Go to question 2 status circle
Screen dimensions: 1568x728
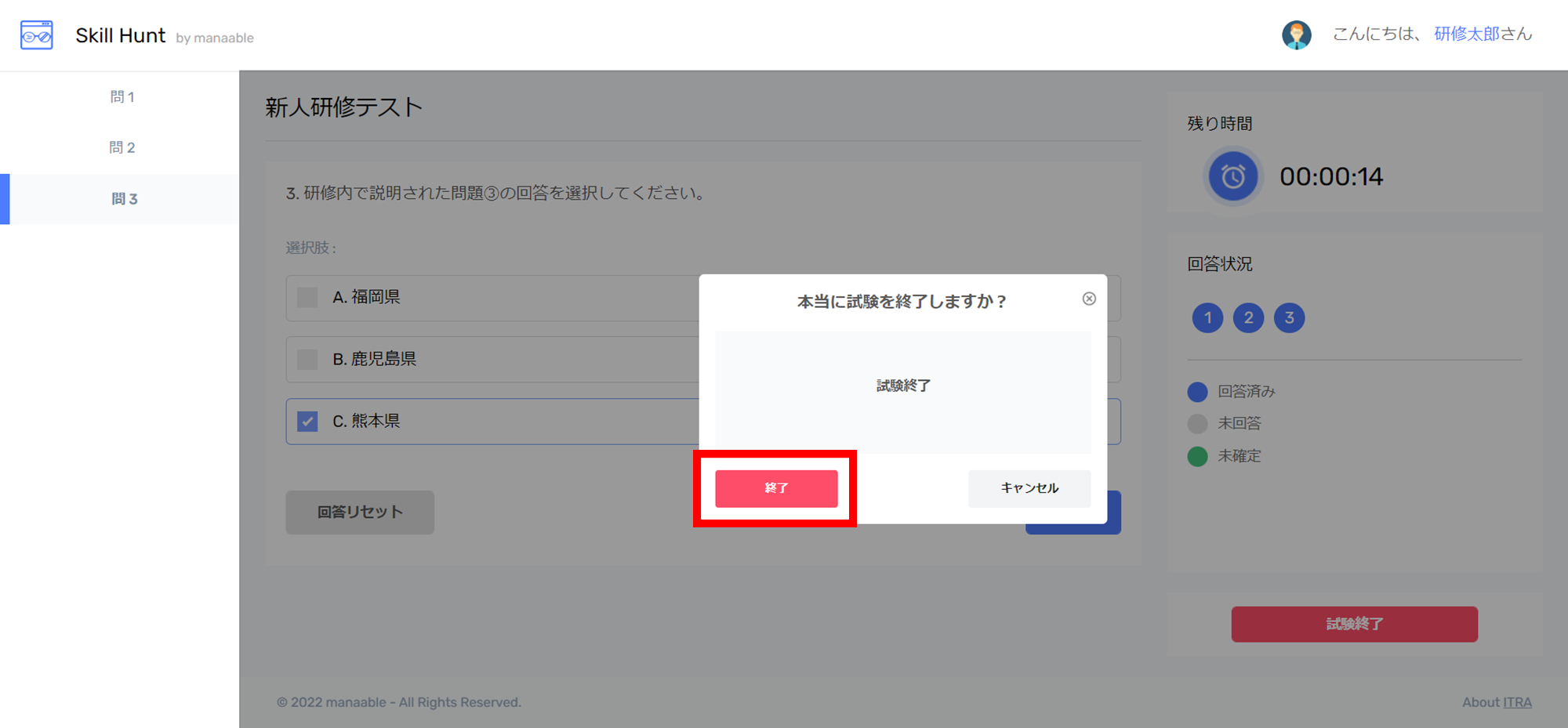[1248, 317]
